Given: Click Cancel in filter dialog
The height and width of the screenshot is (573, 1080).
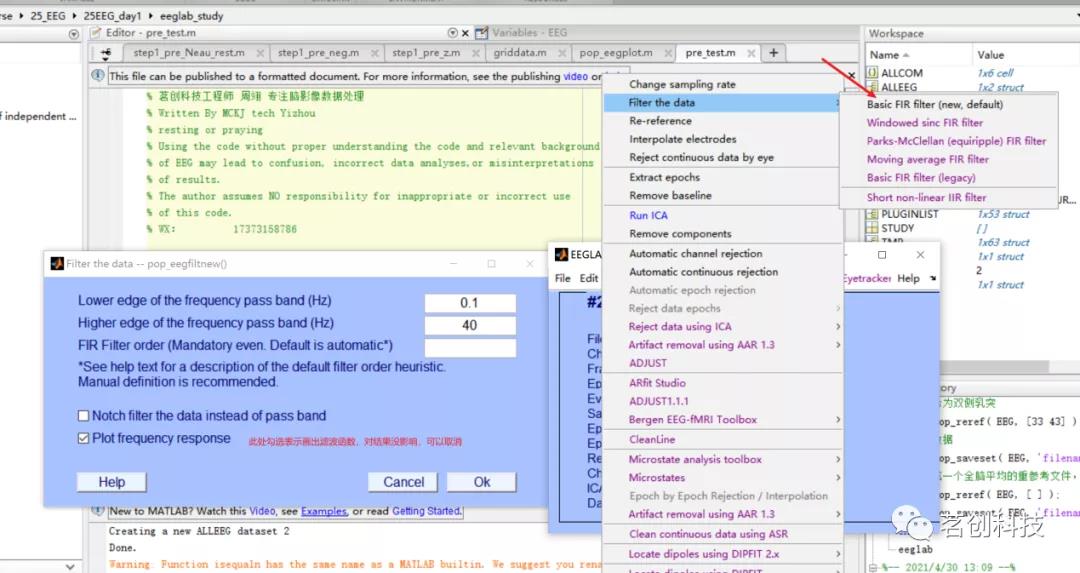Looking at the screenshot, I should pyautogui.click(x=404, y=482).
